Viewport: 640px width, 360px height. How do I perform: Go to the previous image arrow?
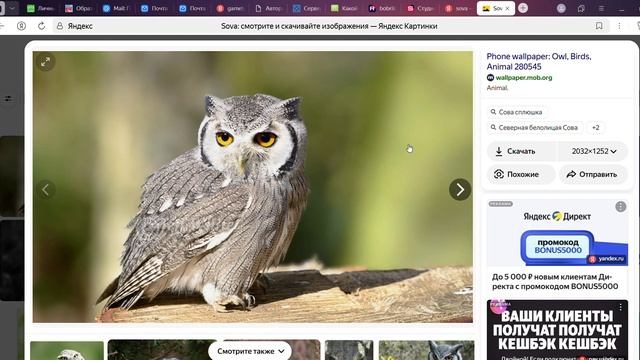pyautogui.click(x=46, y=189)
